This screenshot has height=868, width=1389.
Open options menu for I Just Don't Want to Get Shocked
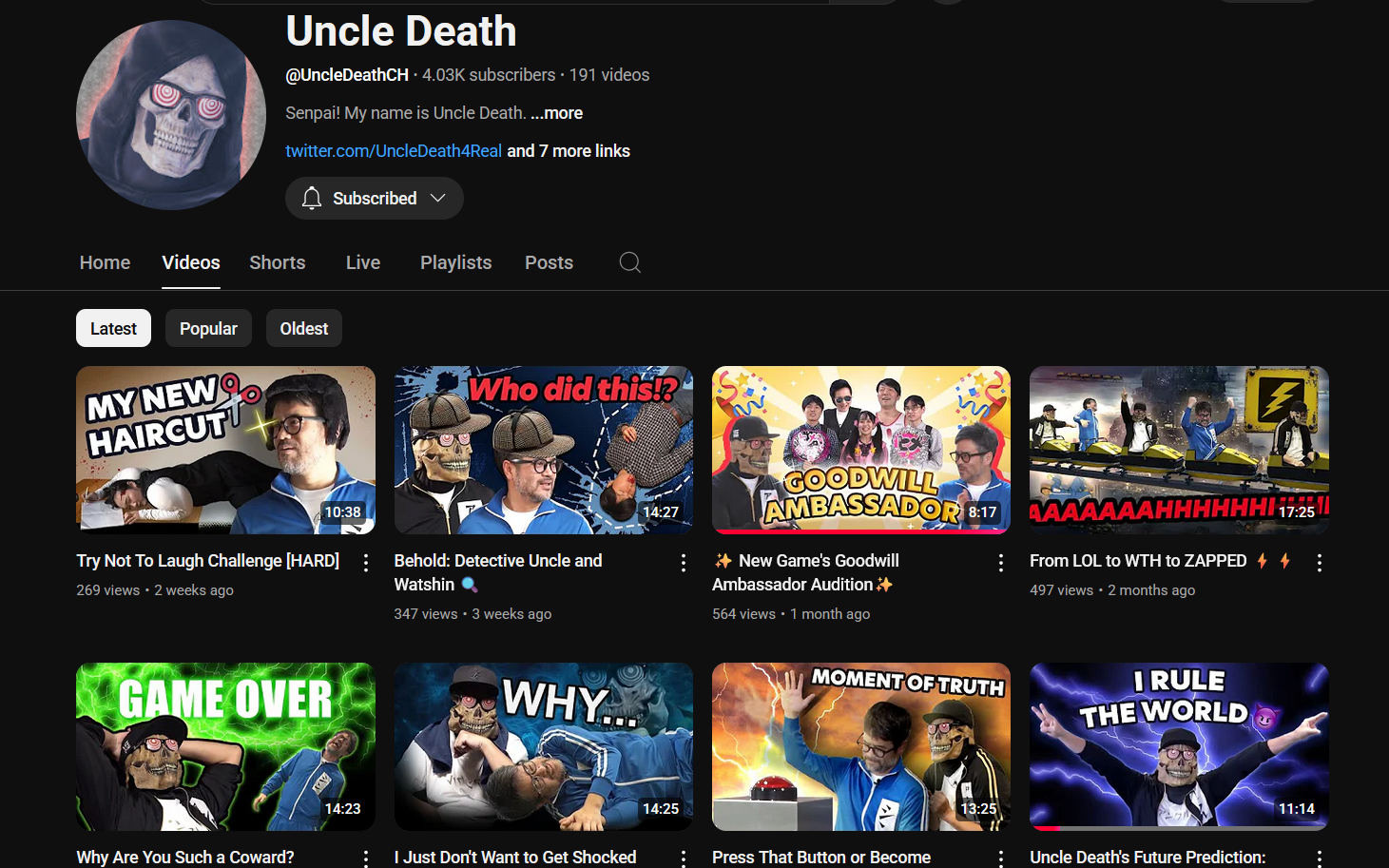684,858
